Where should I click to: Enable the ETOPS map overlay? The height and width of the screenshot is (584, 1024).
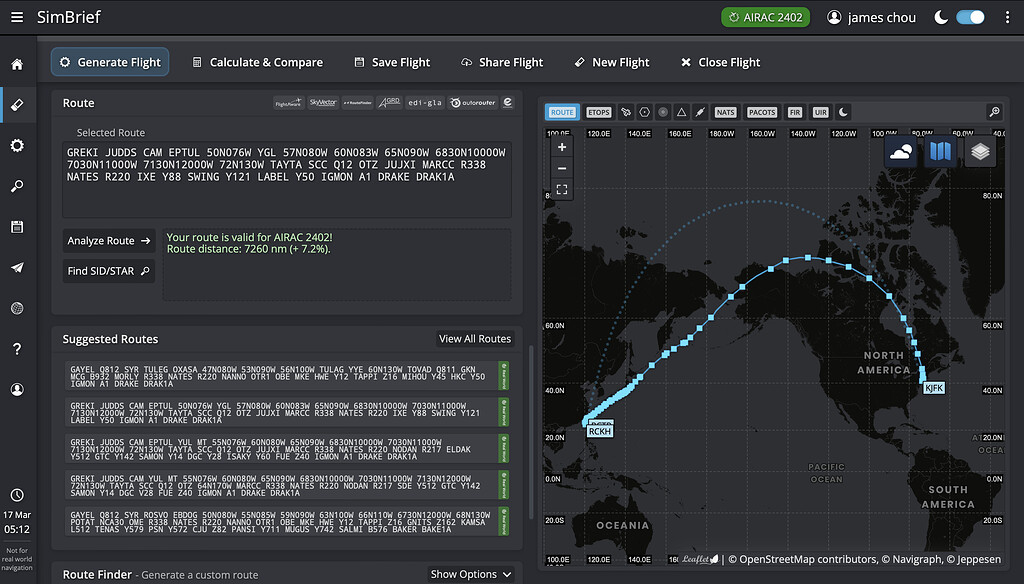point(597,111)
